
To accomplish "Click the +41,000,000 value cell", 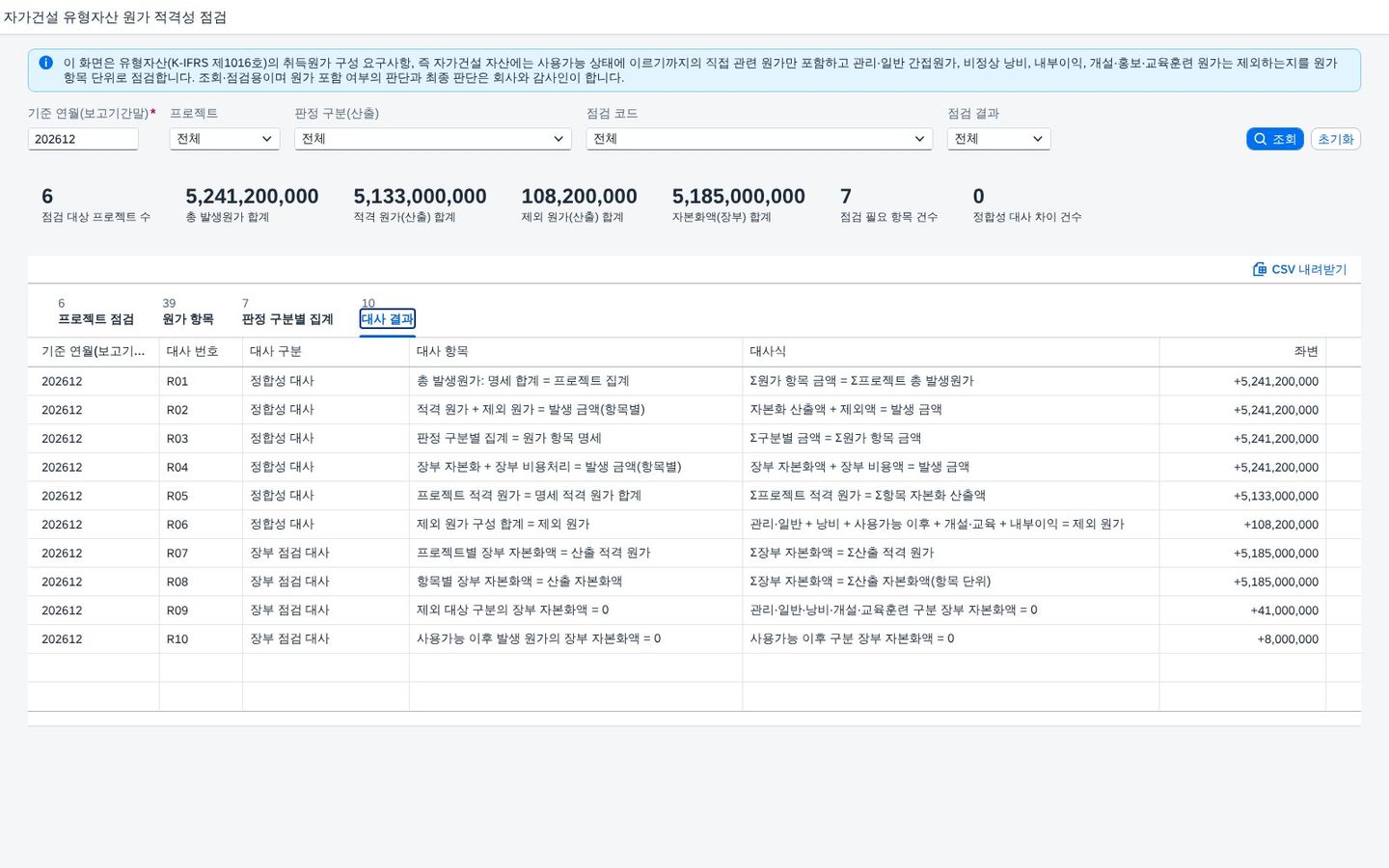I will point(1242,610).
